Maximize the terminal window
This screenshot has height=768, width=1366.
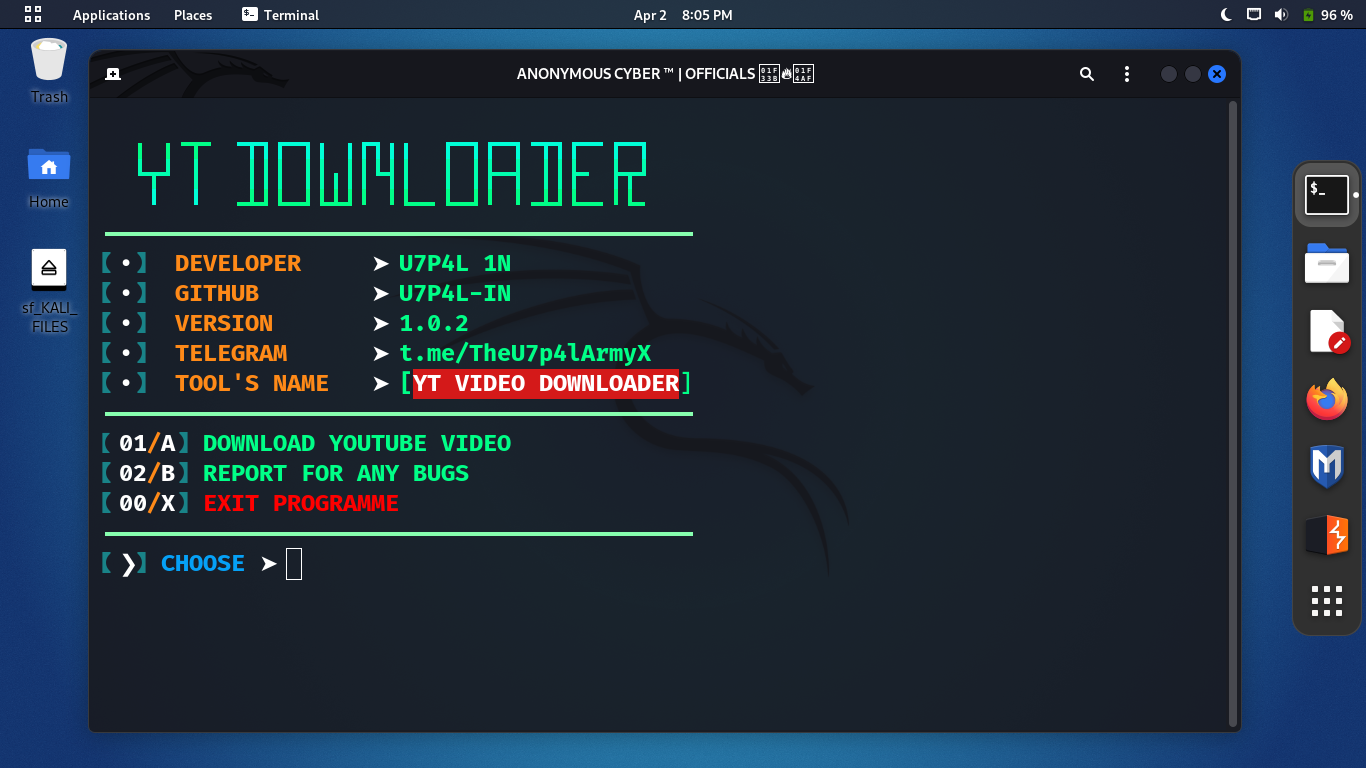[x=1193, y=74]
